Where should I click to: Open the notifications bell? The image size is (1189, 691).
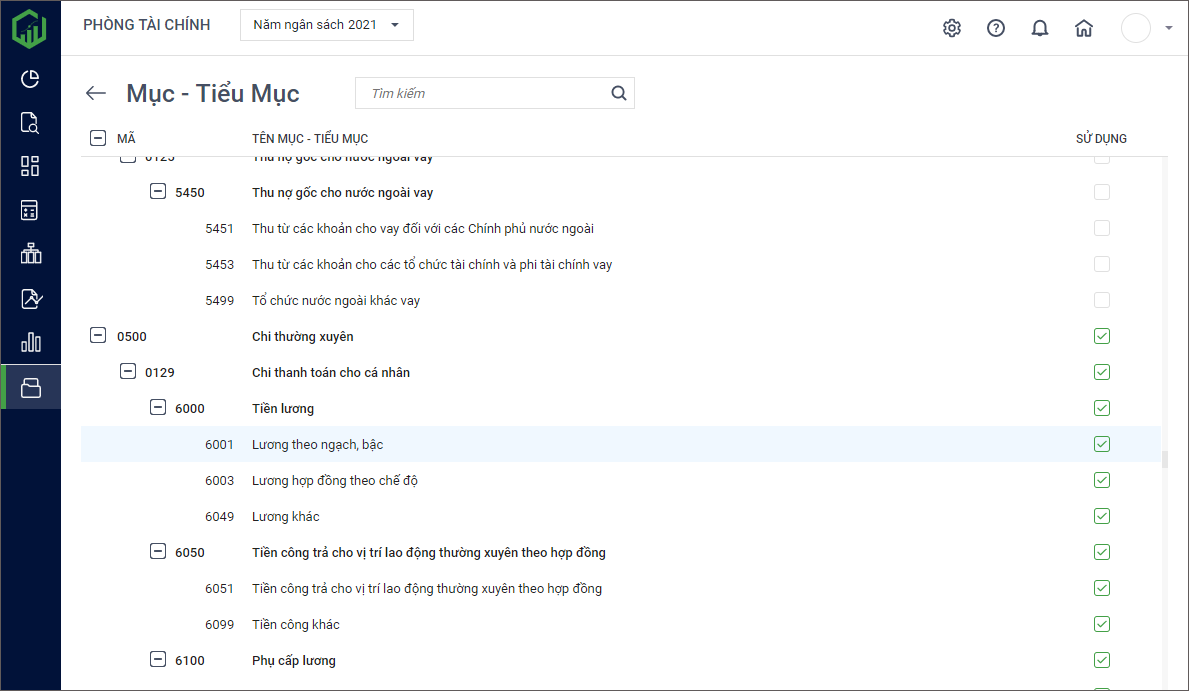tap(1039, 28)
